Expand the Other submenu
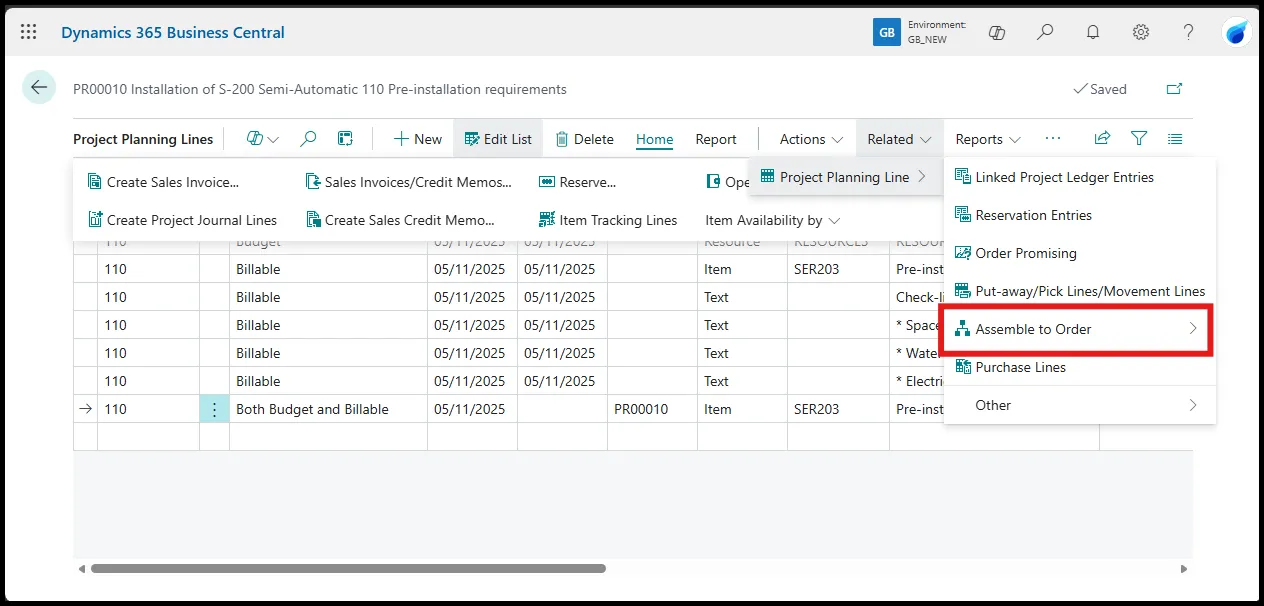Screen dimensions: 1264x606 pos(1079,405)
